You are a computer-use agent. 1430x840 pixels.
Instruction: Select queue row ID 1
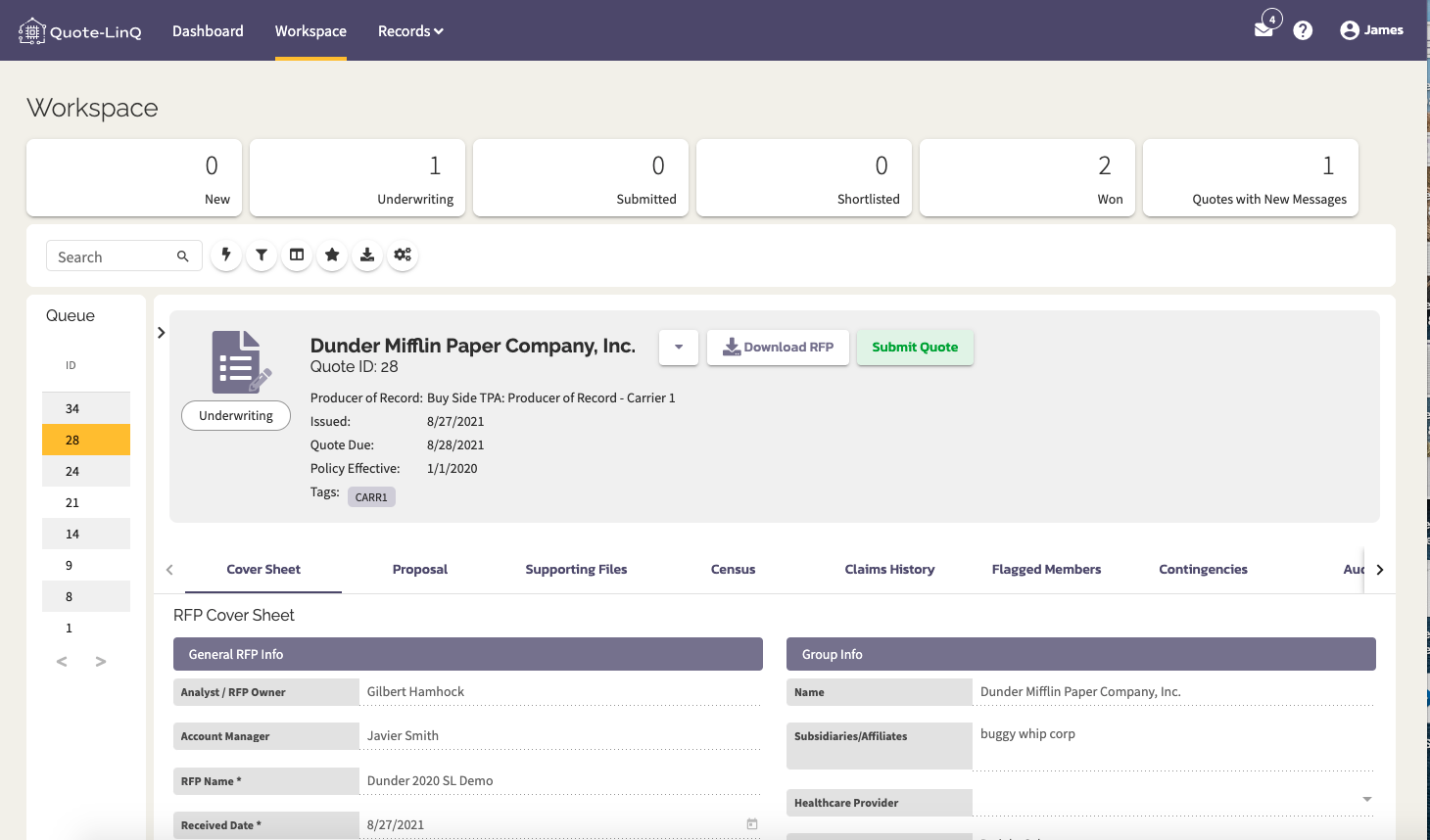86,628
